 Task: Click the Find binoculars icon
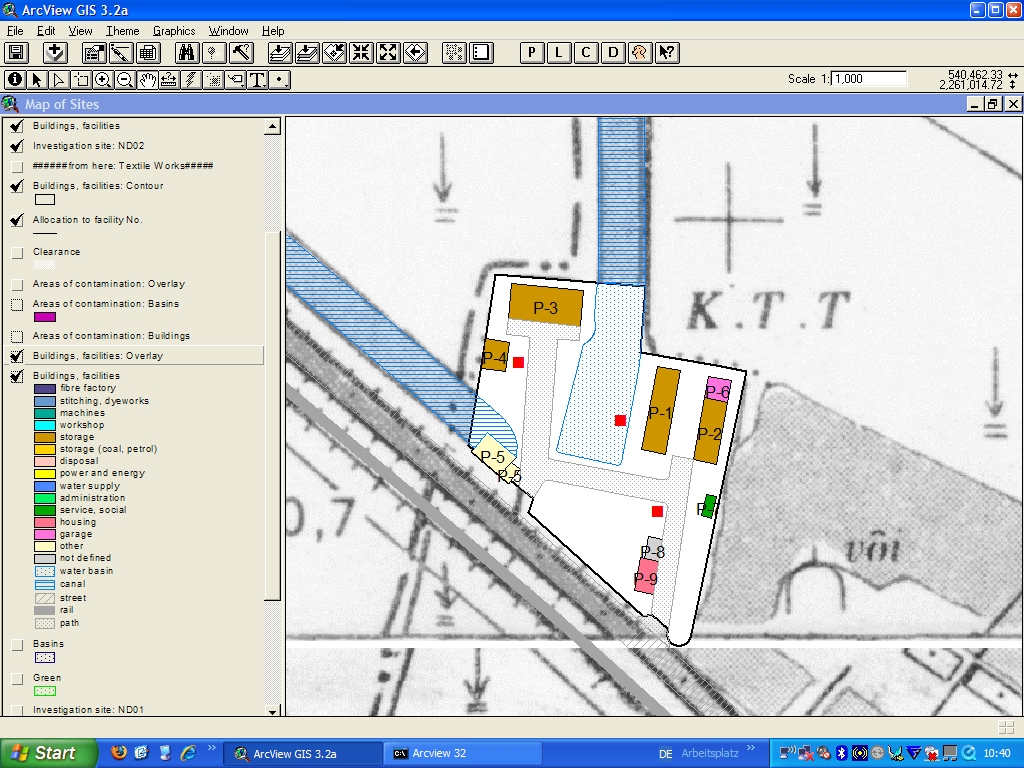tap(187, 53)
